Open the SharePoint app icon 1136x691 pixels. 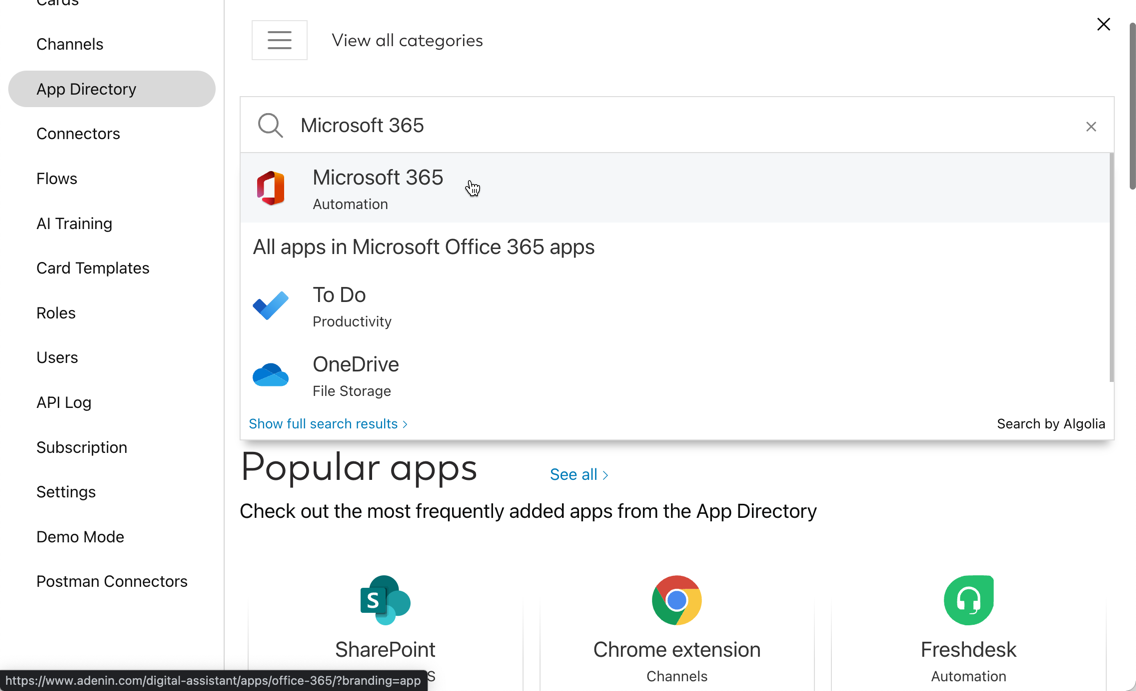[385, 600]
